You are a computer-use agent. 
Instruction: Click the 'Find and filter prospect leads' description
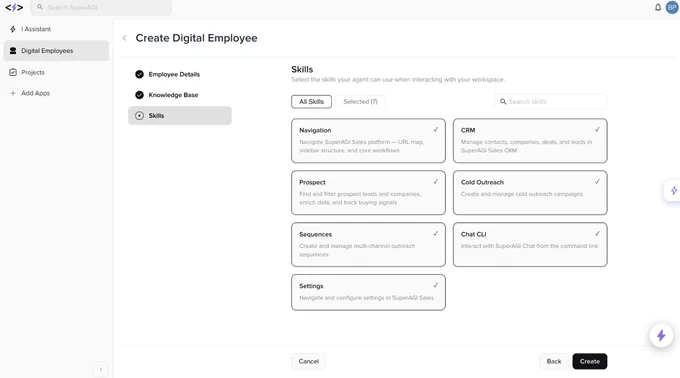360,198
